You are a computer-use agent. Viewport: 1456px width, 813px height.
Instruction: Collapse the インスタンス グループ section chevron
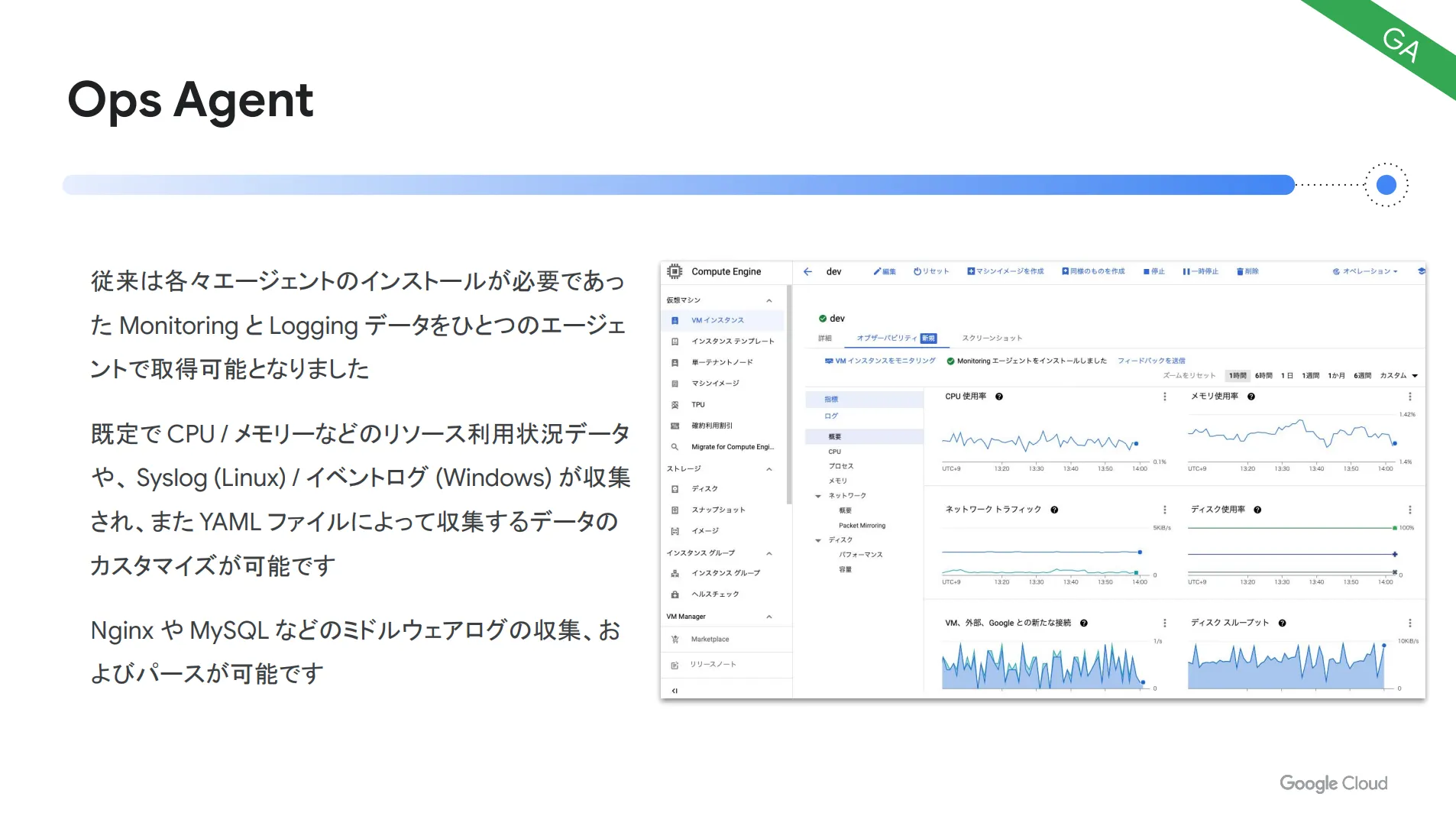[x=769, y=553]
